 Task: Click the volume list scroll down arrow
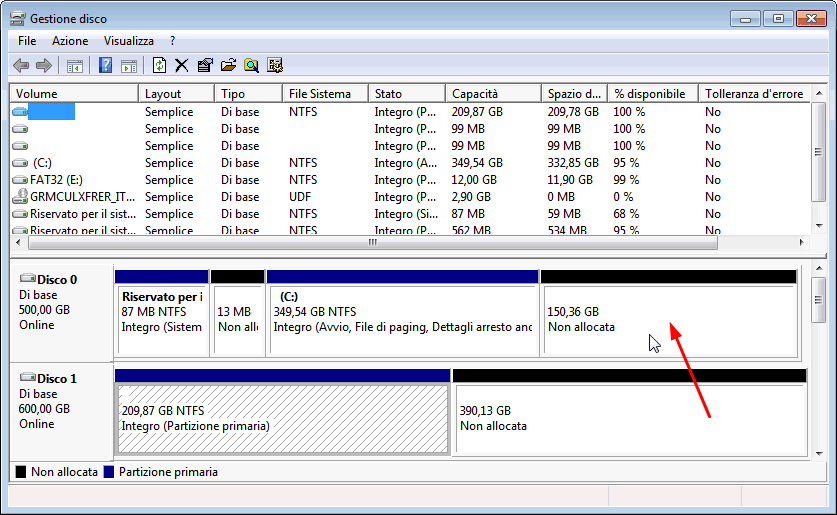coord(819,226)
